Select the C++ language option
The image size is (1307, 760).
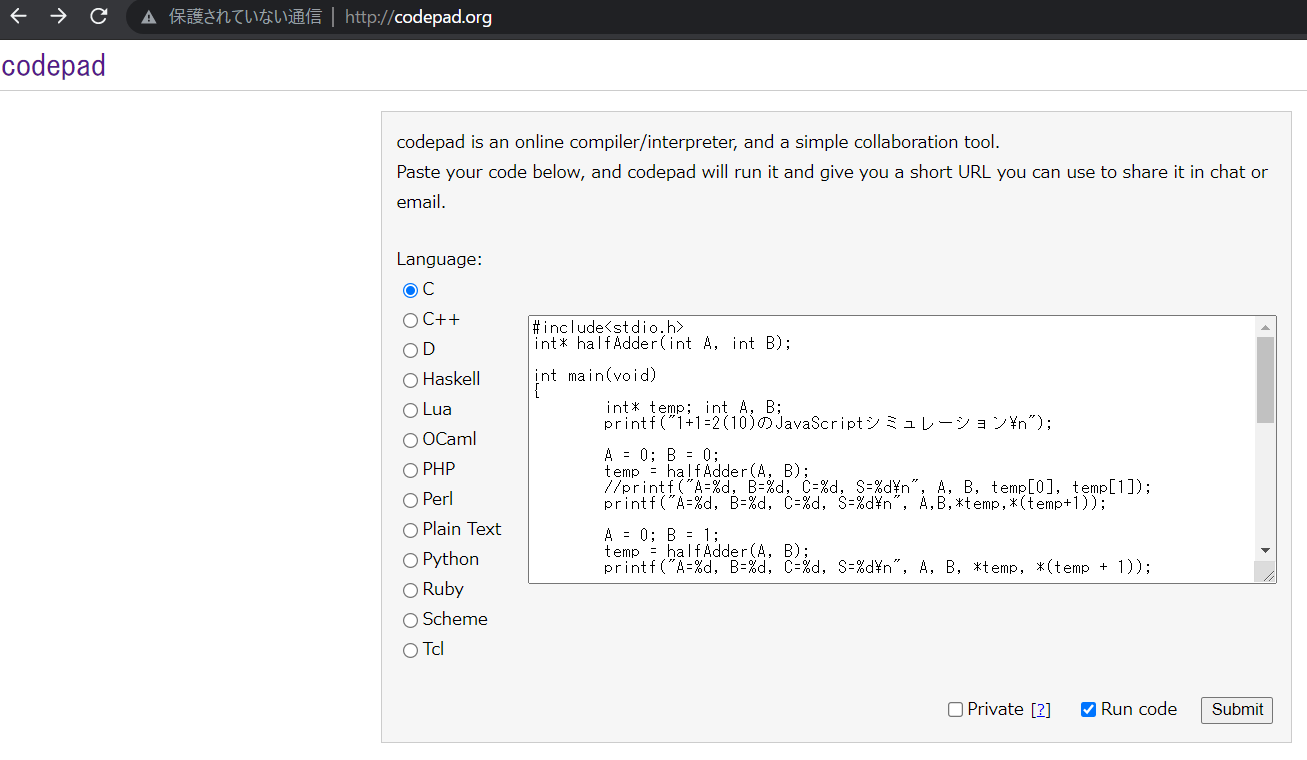410,320
